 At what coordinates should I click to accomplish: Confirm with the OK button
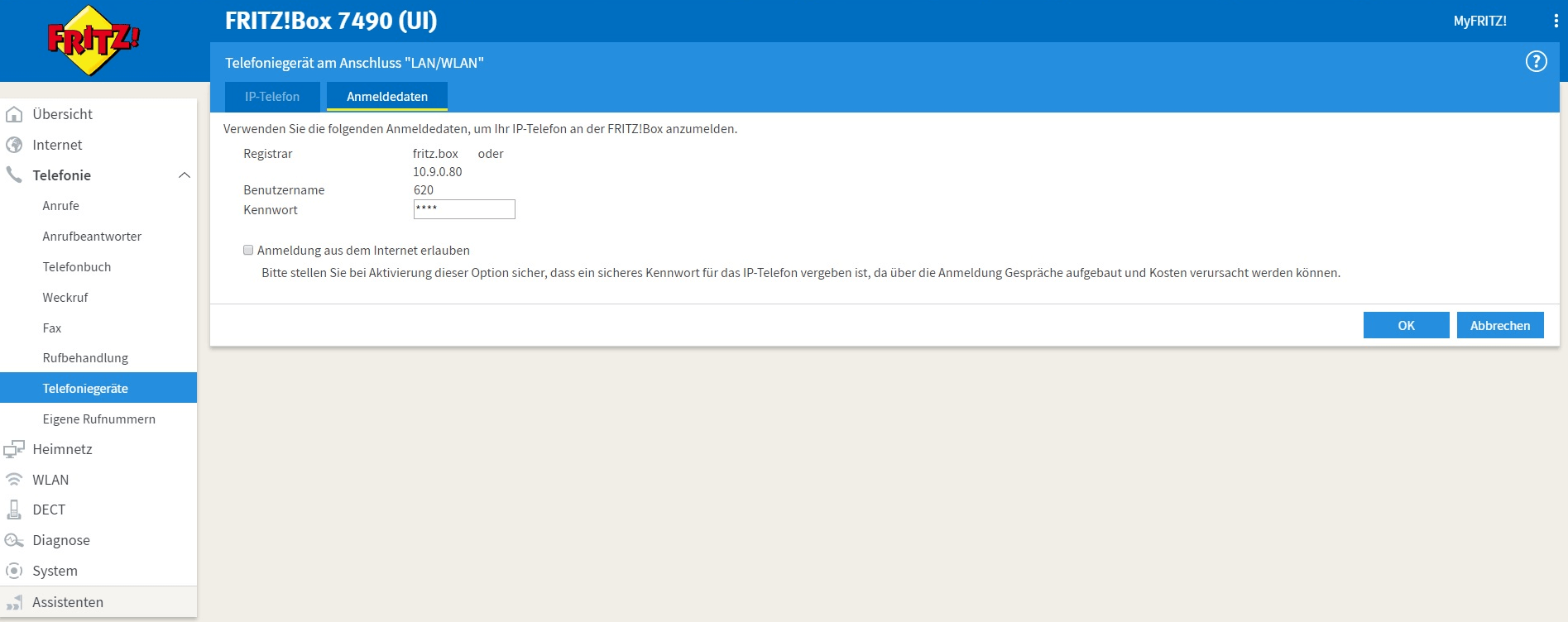(x=1406, y=325)
